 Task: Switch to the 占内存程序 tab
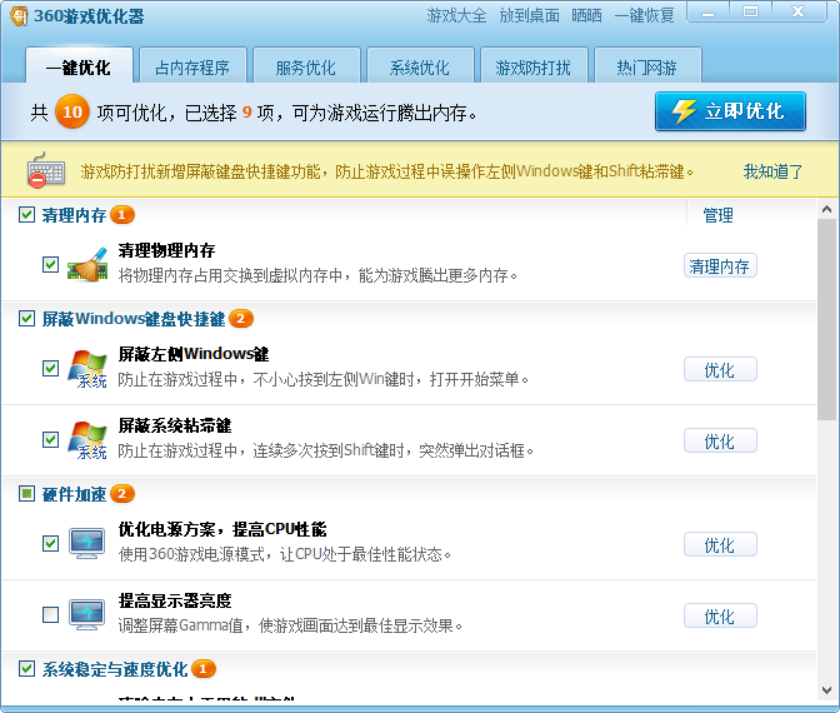(192, 68)
